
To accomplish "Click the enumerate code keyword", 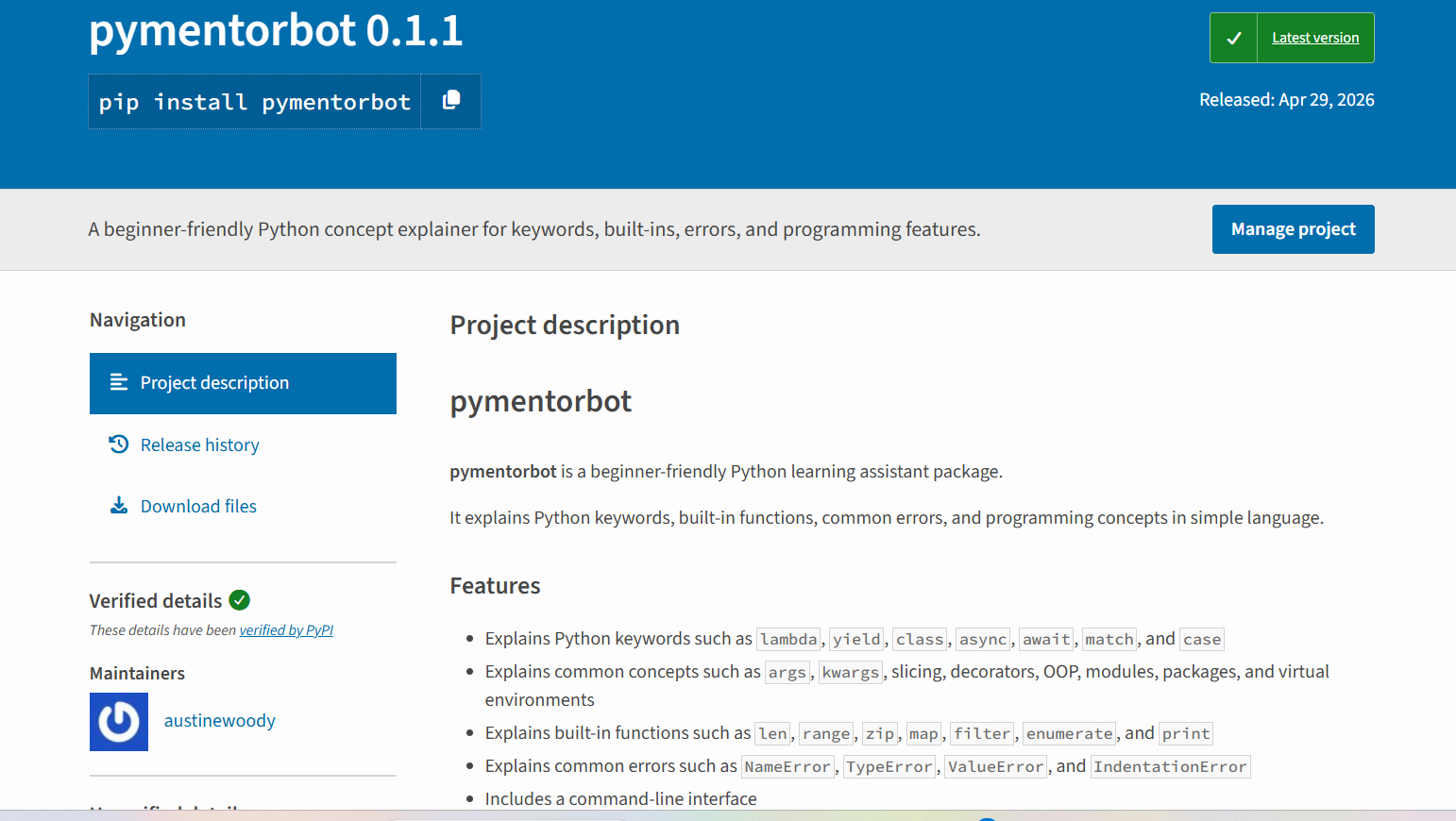I will point(1070,734).
